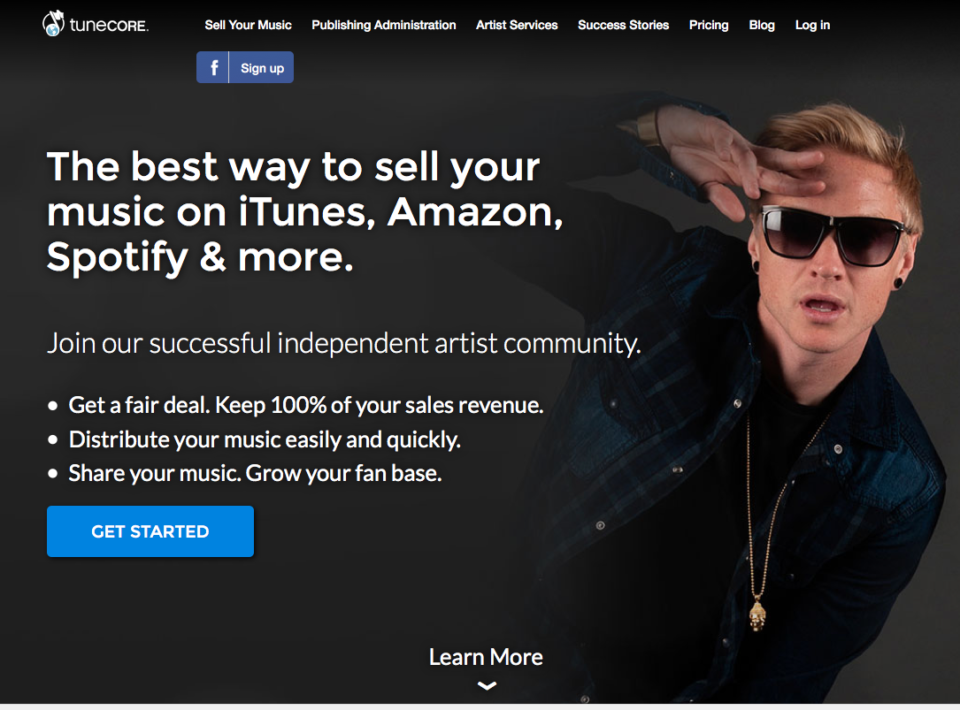This screenshot has height=710, width=960.
Task: Click the tunecore wordmark text
Action: click(109, 26)
